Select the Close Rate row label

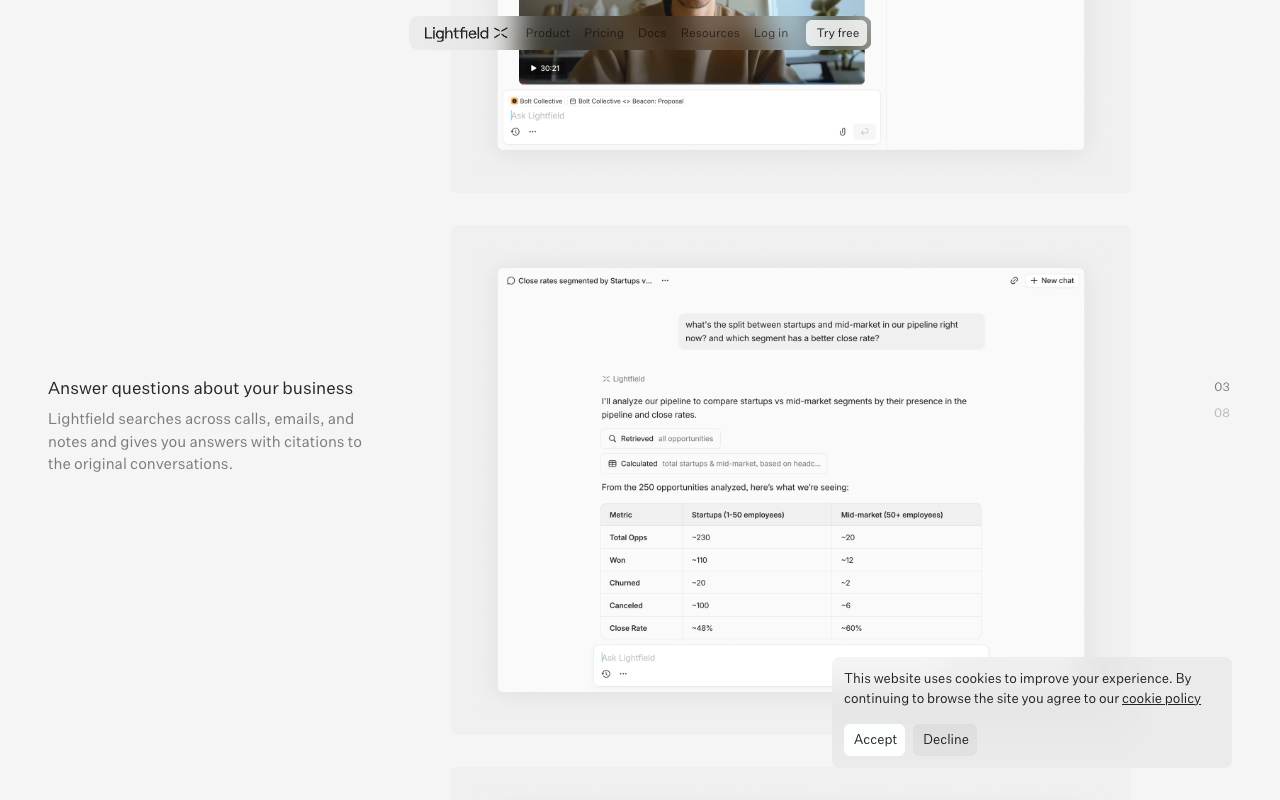click(x=628, y=629)
